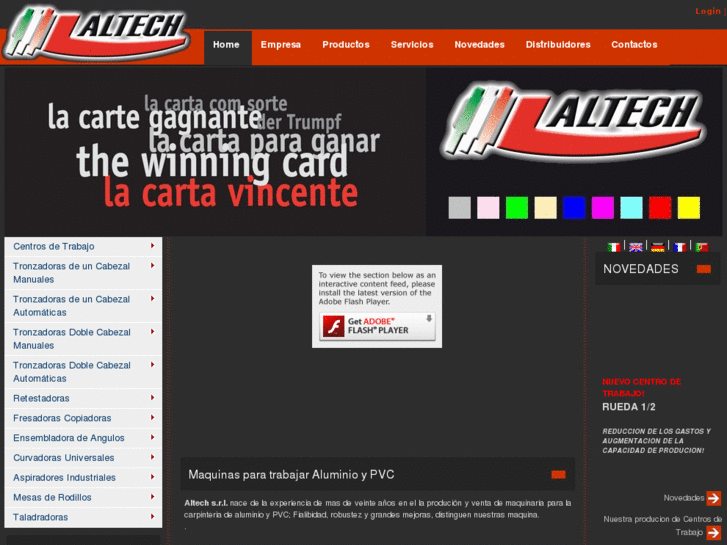Open the Mesas de Rodillos link
The height and width of the screenshot is (545, 727).
pyautogui.click(x=52, y=497)
